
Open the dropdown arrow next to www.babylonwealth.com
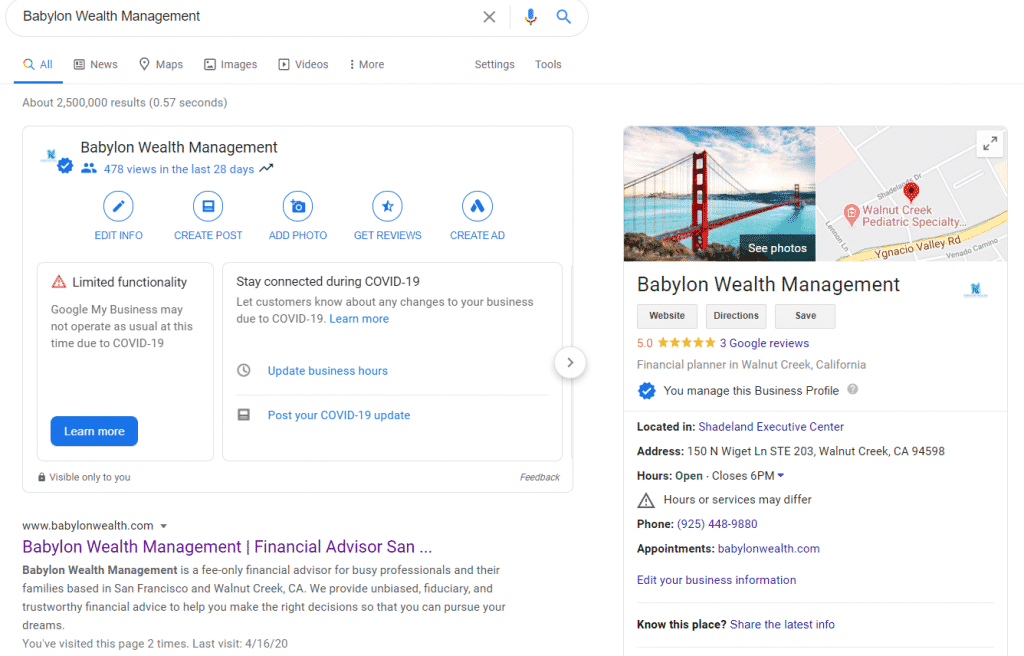(x=164, y=526)
